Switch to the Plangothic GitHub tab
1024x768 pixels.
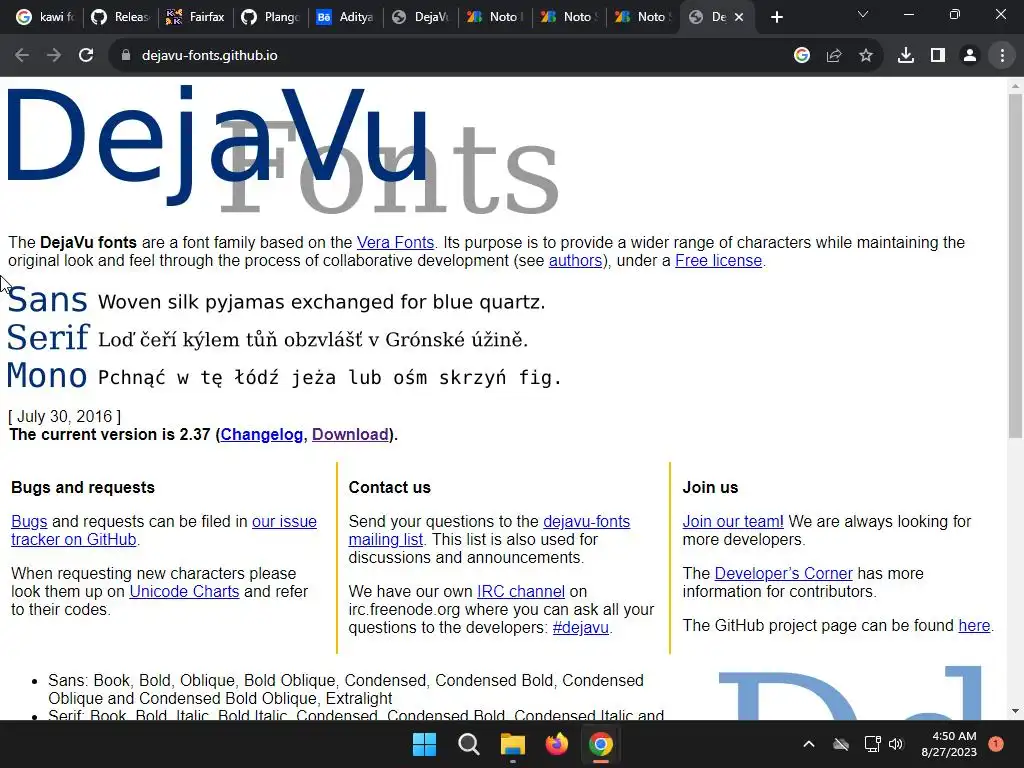pyautogui.click(x=270, y=18)
